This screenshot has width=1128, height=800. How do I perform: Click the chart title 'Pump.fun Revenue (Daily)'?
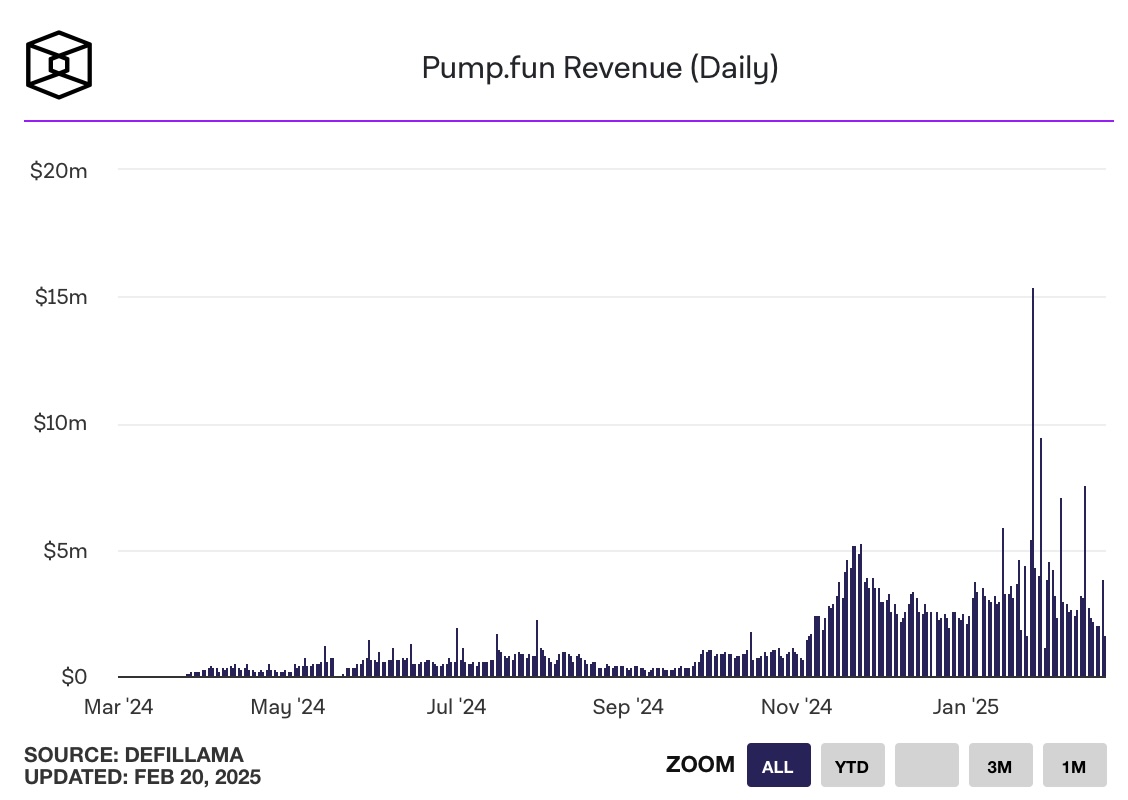(x=600, y=68)
